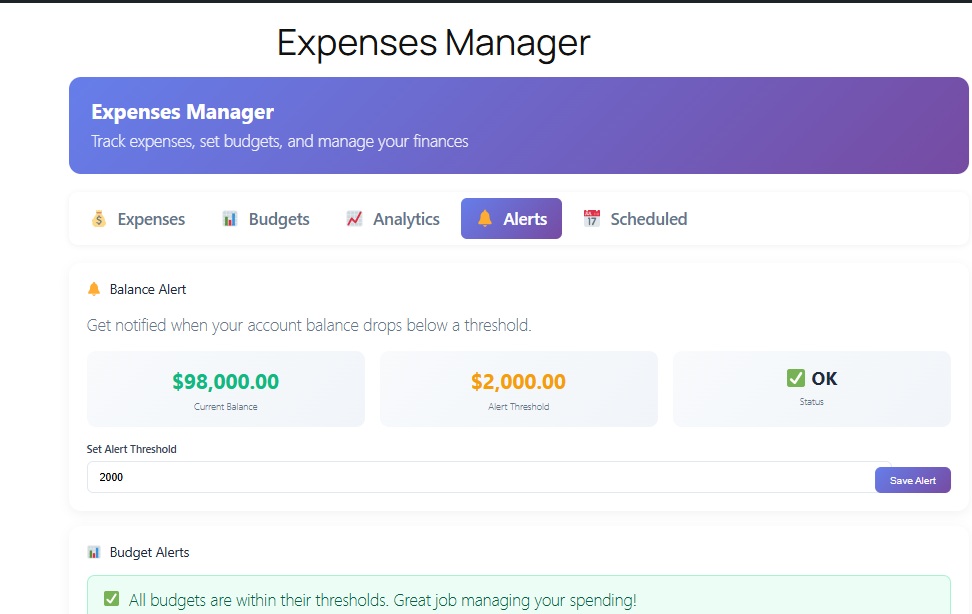Click the line chart Analytics icon
This screenshot has width=972, height=614.
pos(354,219)
